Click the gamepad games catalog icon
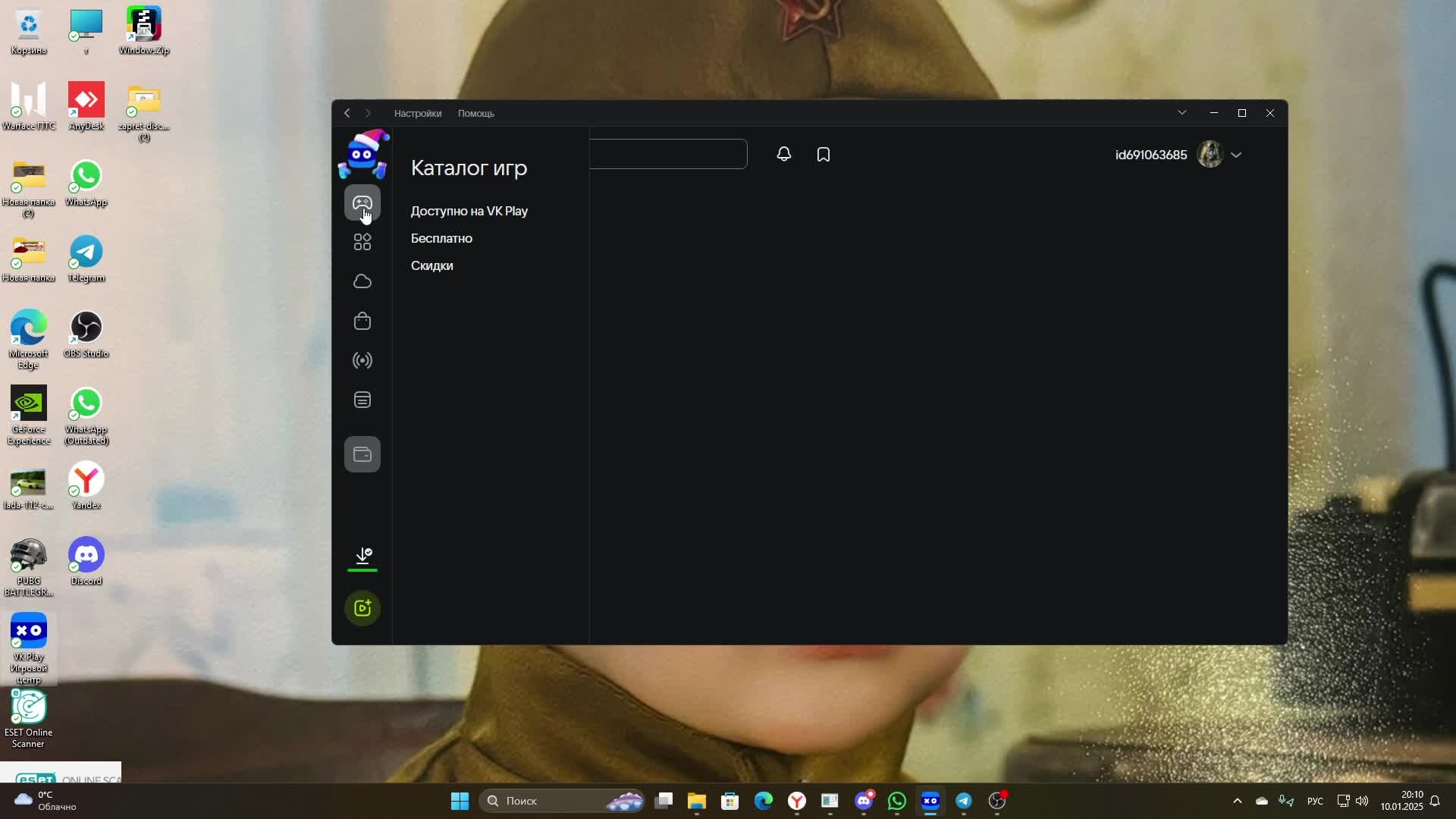 tap(362, 202)
